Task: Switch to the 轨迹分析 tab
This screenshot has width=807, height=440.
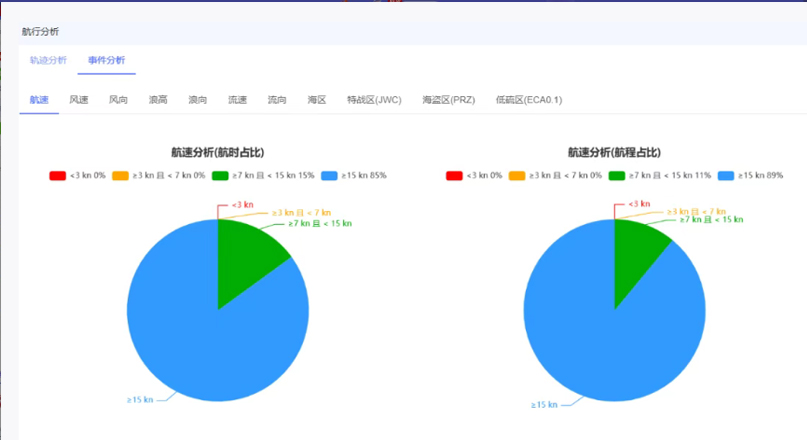Action: coord(48,60)
